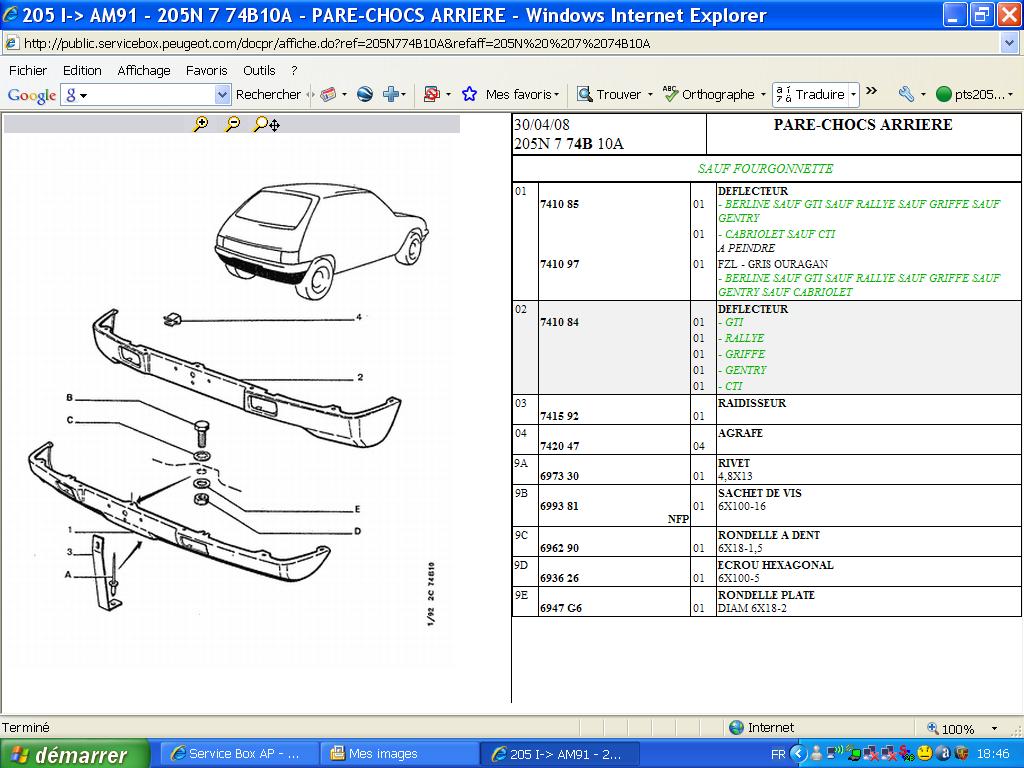Viewport: 1024px width, 768px height.
Task: Open the Favoris menu
Action: click(206, 70)
